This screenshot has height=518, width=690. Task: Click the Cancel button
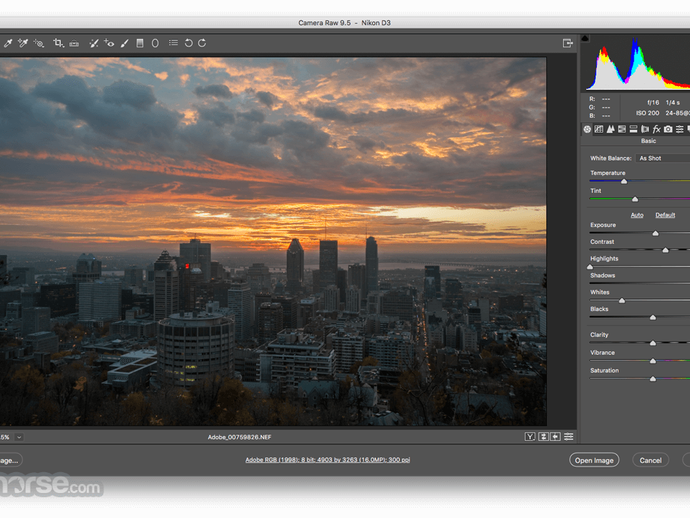click(x=650, y=460)
